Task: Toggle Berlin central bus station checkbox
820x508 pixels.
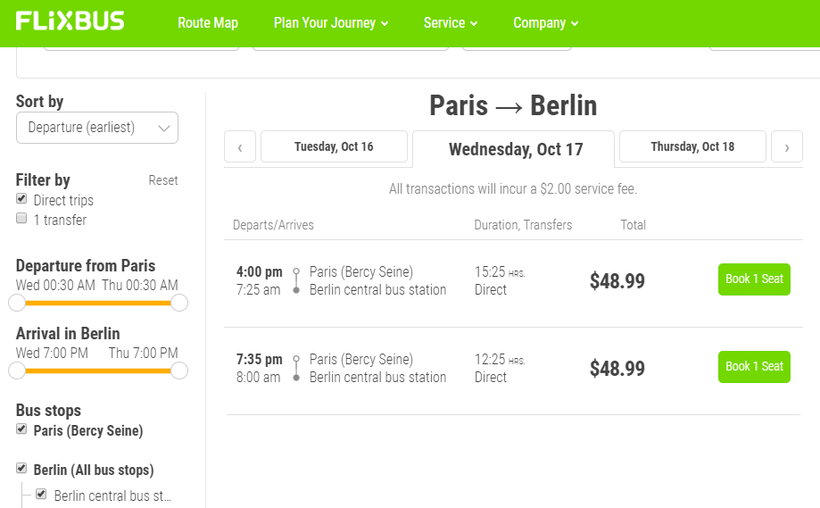Action: click(41, 494)
